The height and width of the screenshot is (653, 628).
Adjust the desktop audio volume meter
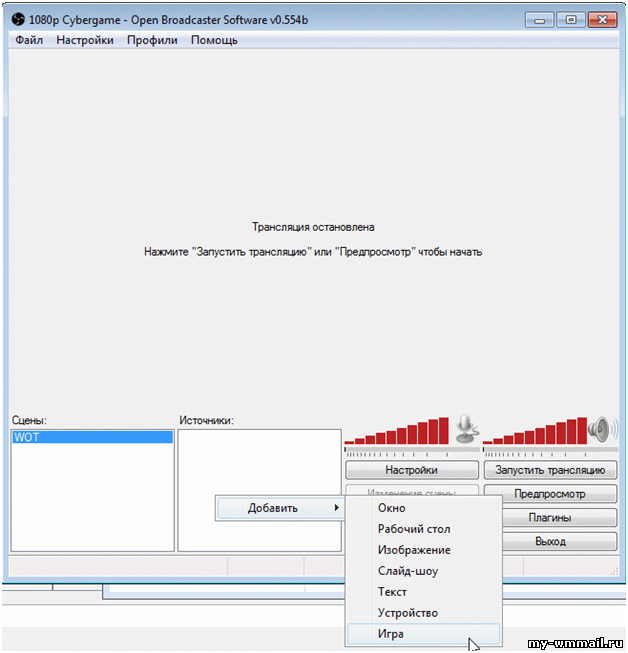pyautogui.click(x=535, y=431)
